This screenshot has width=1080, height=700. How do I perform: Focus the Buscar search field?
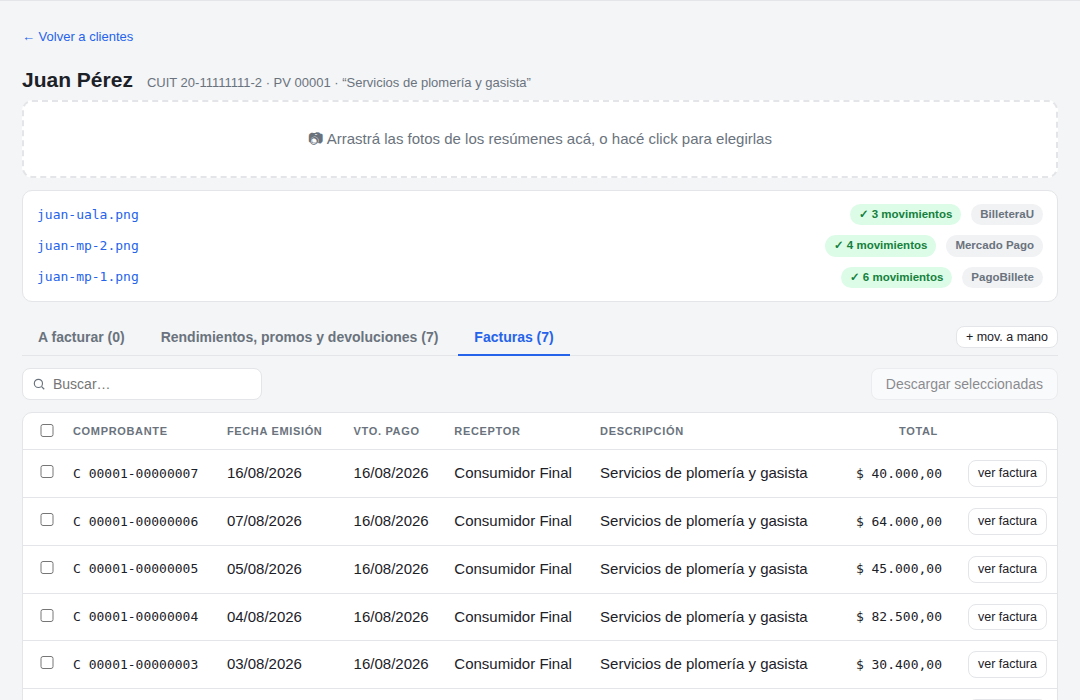point(142,384)
